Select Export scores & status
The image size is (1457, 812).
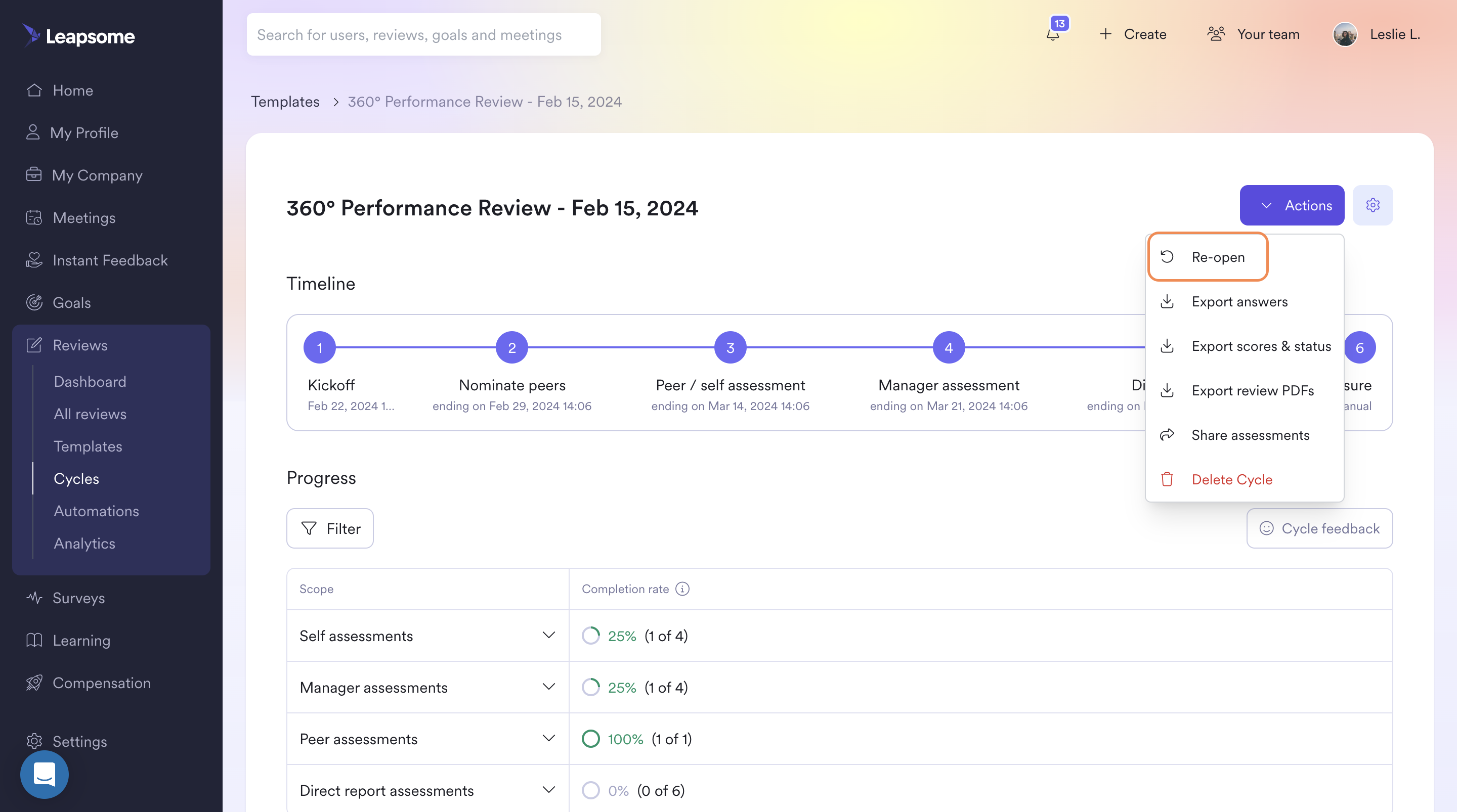[1245, 346]
